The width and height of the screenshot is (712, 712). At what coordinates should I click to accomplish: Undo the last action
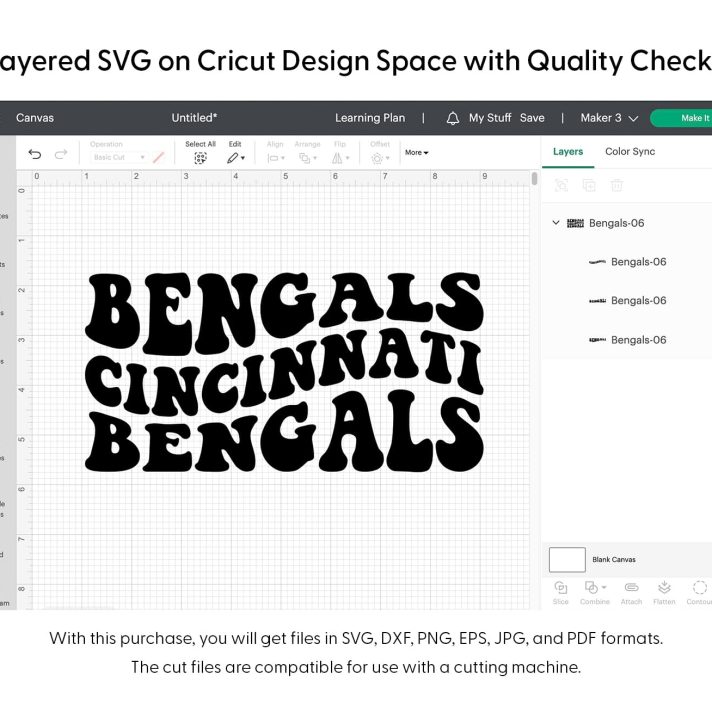[x=35, y=154]
